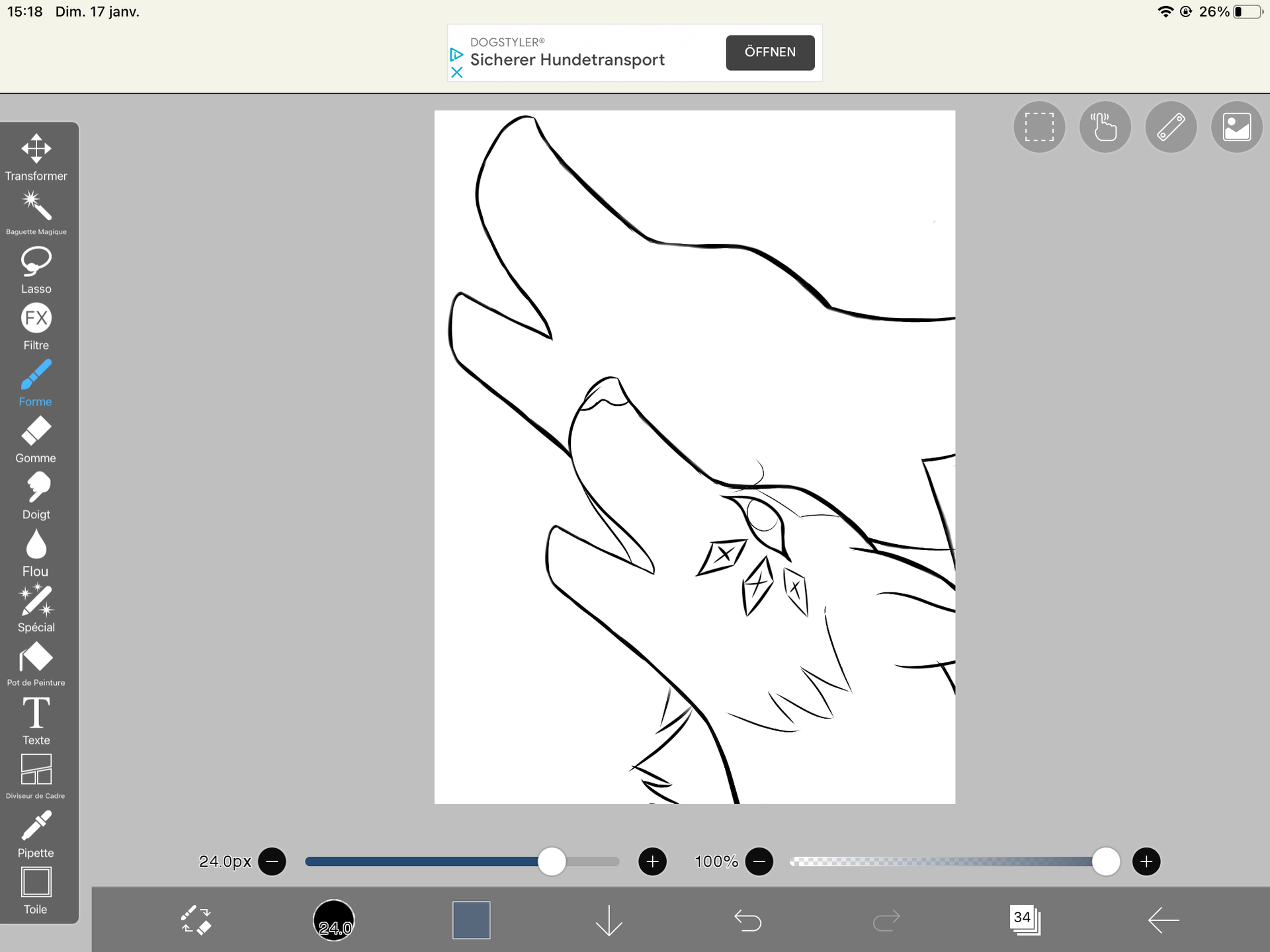Open the layers panel showing 34

(x=1025, y=920)
